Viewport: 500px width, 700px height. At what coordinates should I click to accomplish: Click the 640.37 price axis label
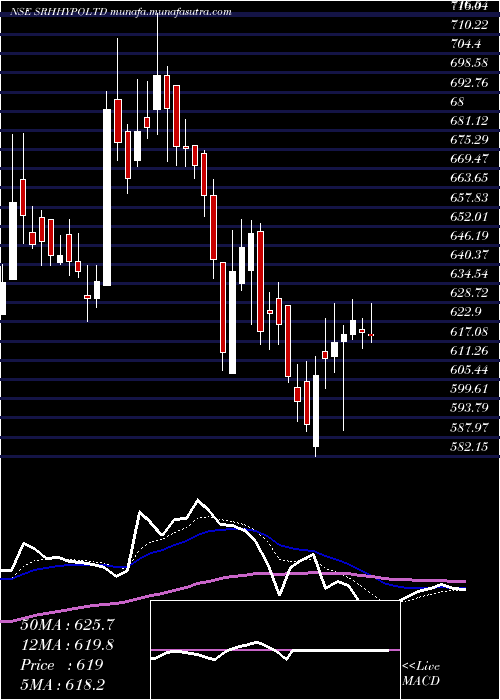(469, 255)
